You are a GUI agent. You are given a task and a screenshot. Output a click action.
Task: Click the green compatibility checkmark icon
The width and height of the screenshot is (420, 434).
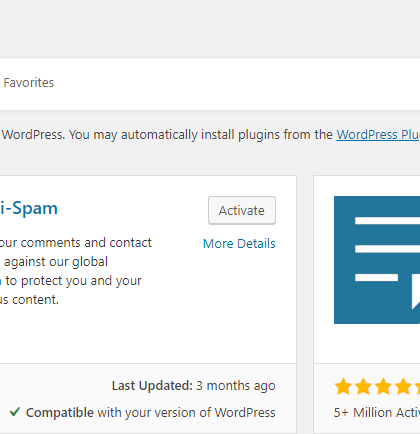15,412
